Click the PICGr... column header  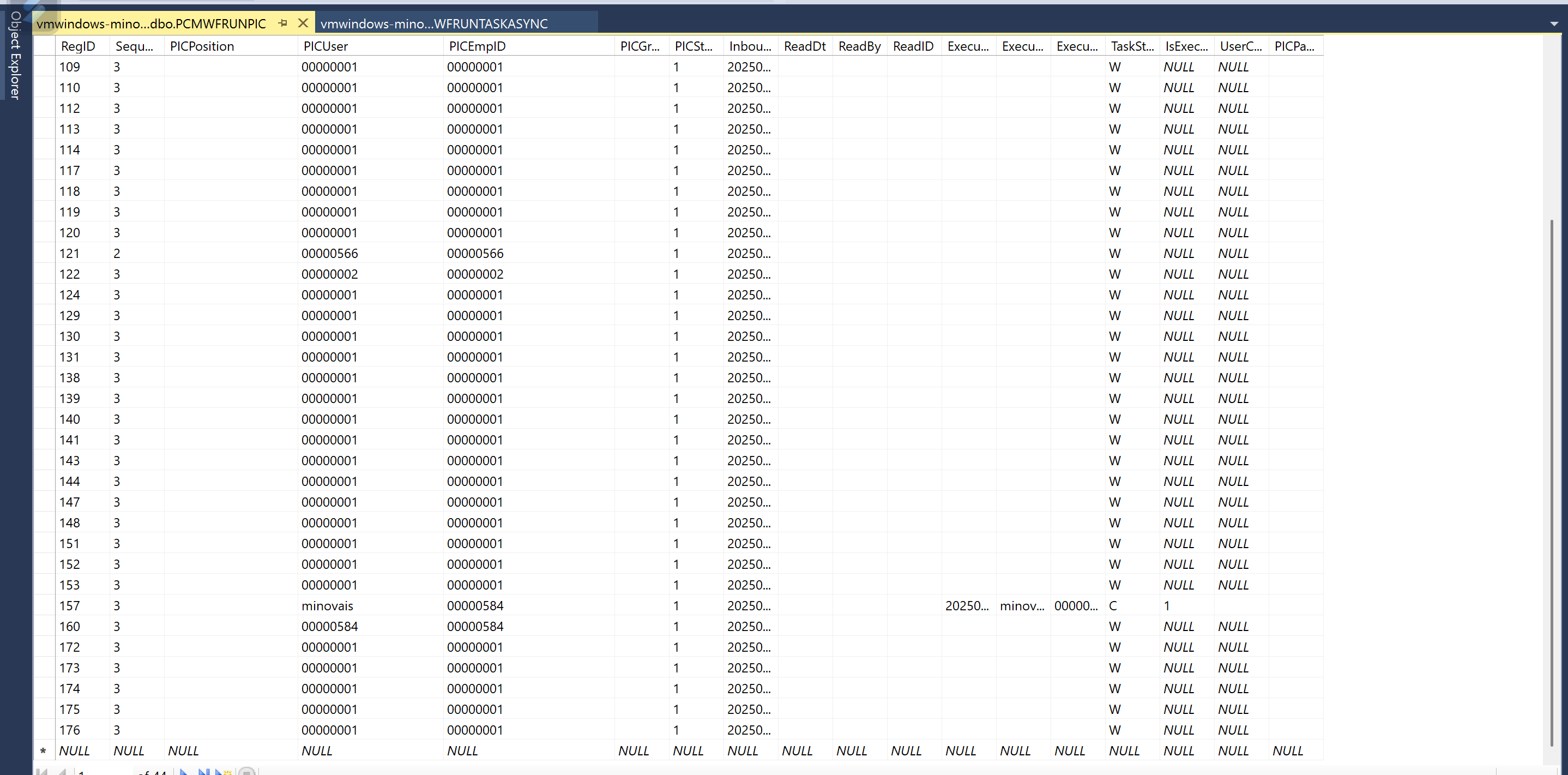coord(642,46)
